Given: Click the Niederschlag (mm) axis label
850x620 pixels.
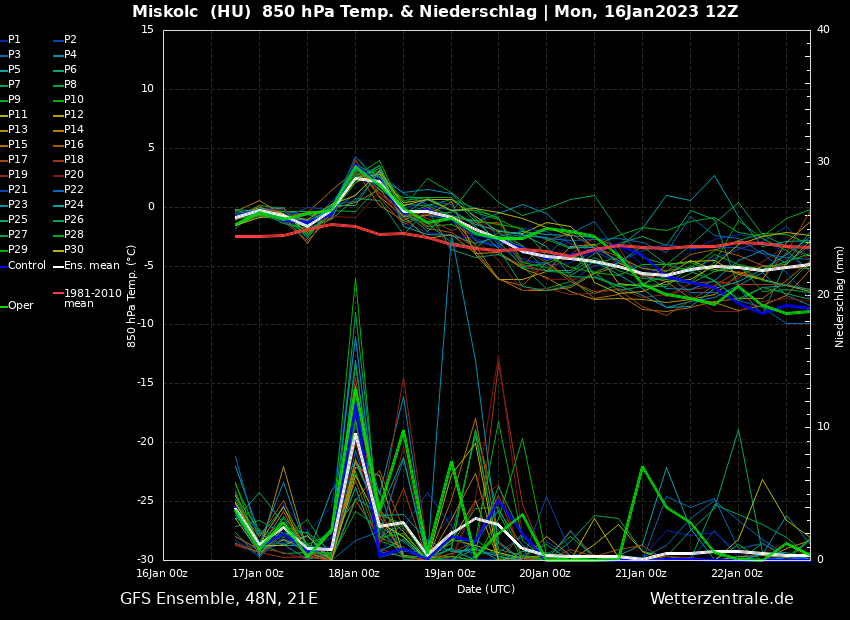Looking at the screenshot, I should pos(840,296).
